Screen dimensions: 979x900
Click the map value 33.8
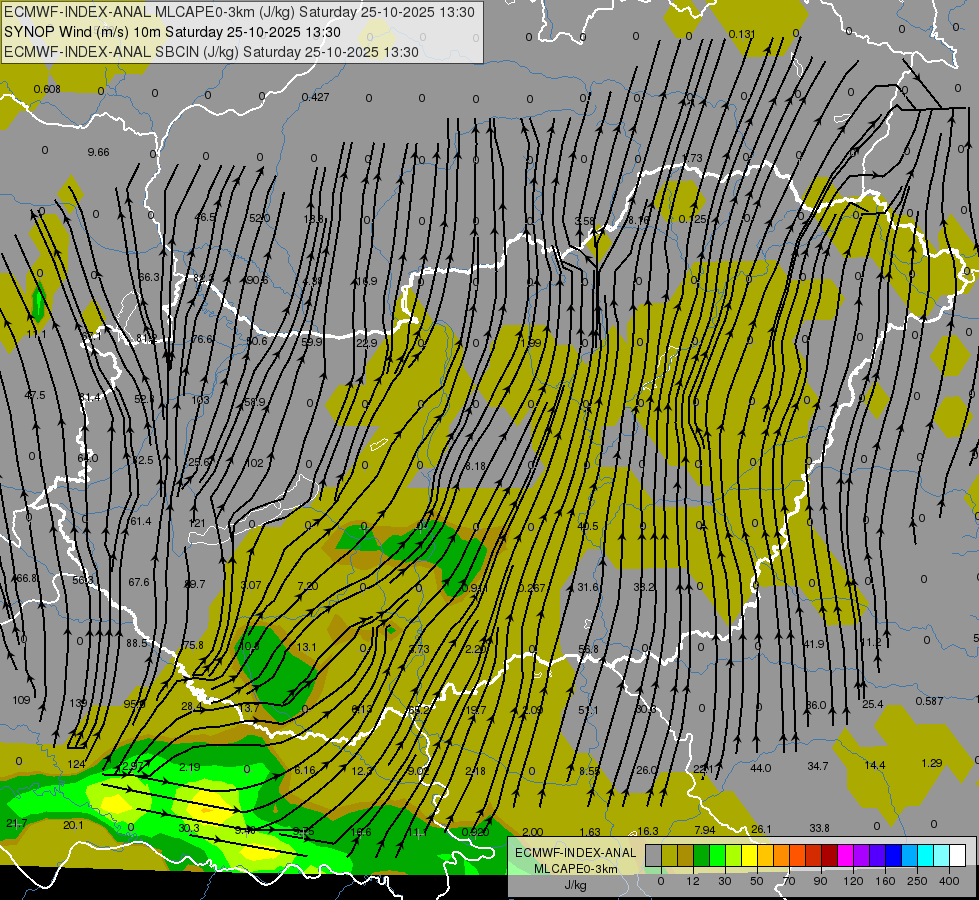819,828
